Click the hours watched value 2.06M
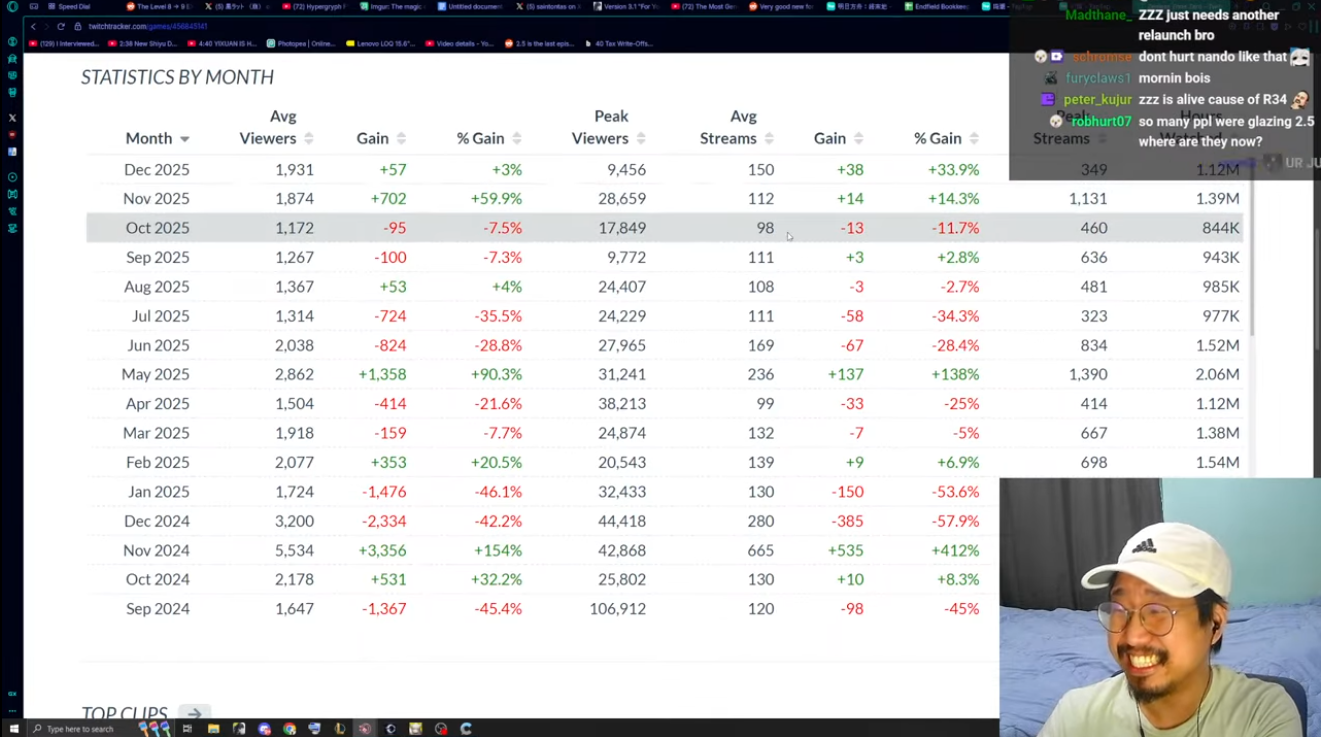The image size is (1321, 737). [x=1218, y=375]
